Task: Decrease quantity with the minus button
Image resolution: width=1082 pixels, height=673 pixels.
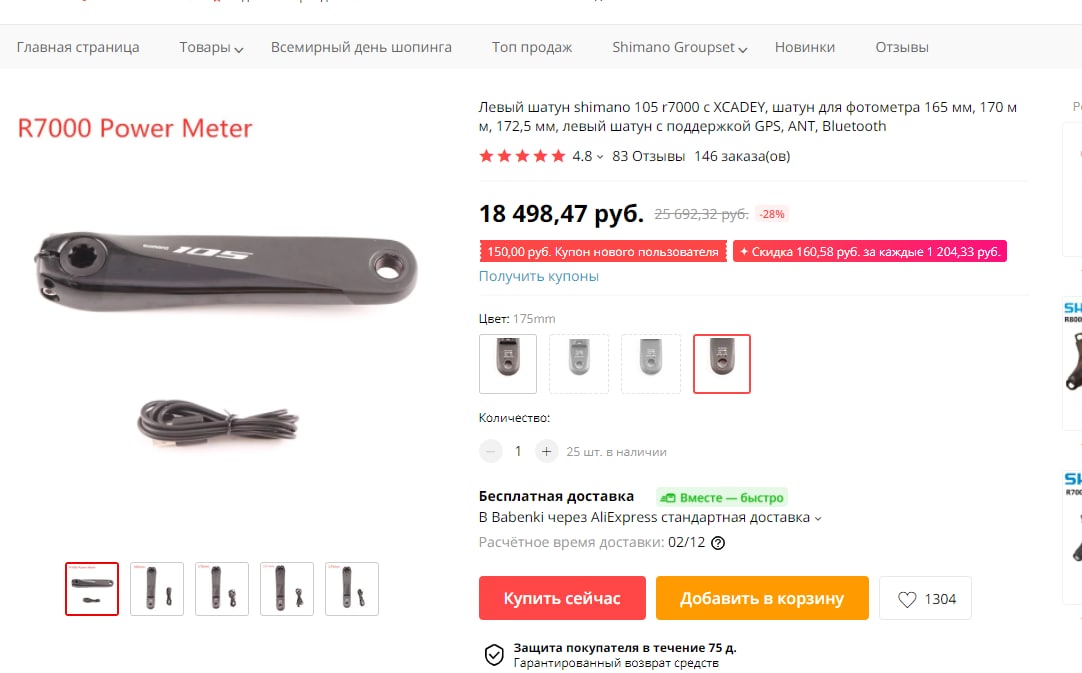Action: click(491, 451)
